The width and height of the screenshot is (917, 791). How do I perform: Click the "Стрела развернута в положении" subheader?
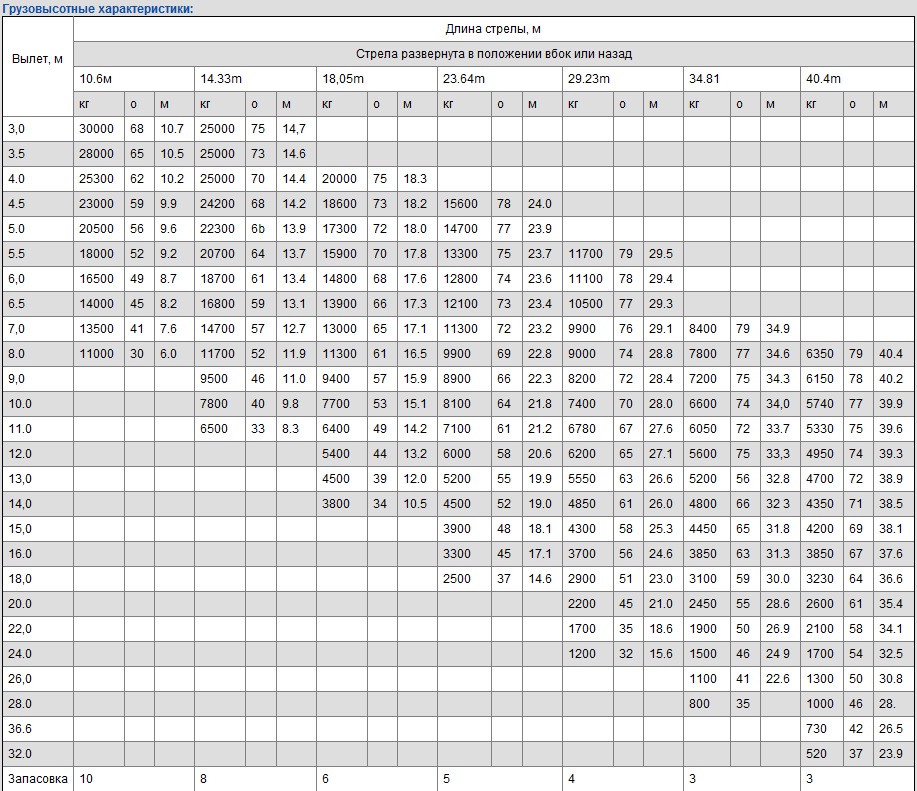(494, 54)
